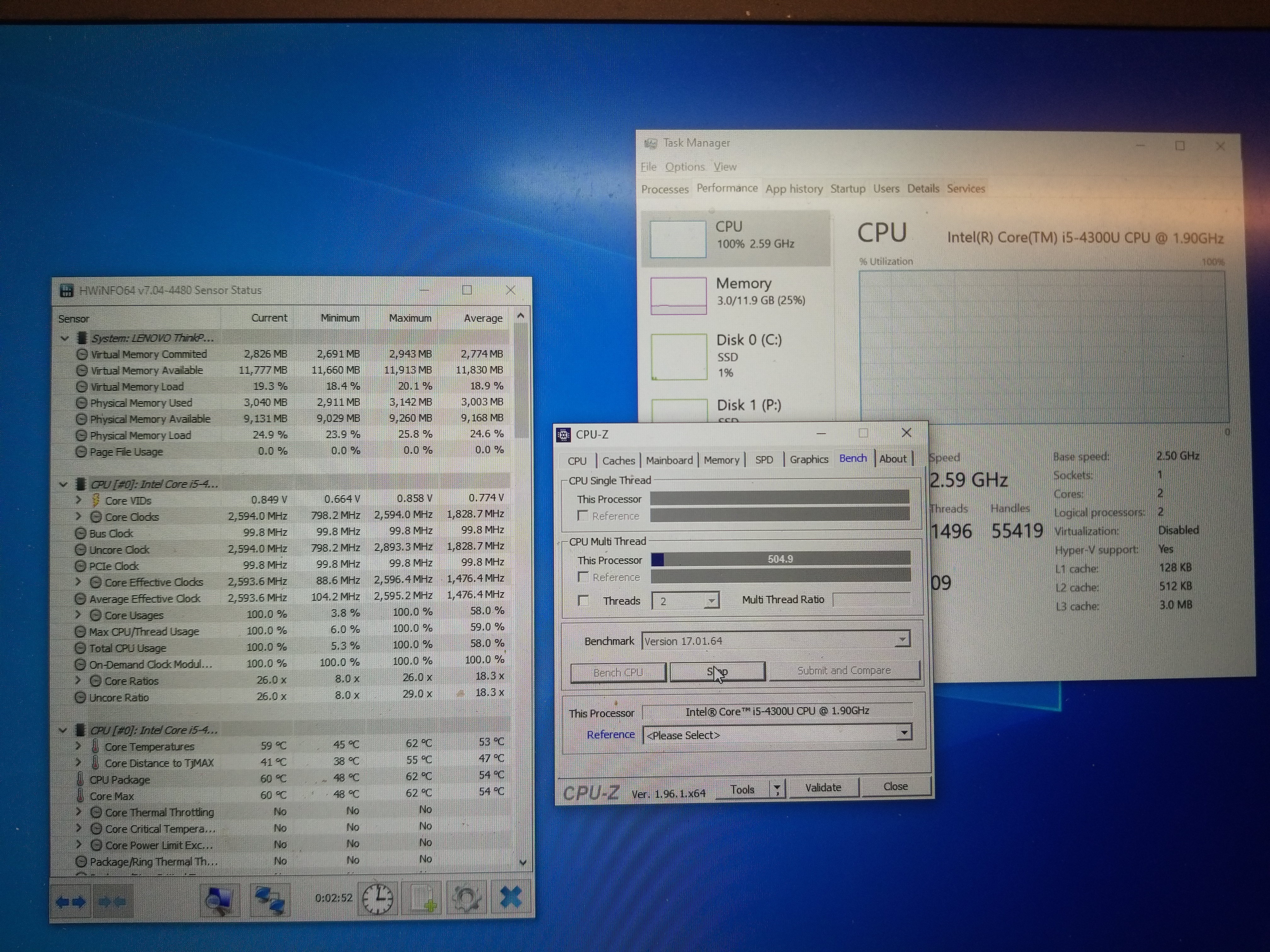1270x952 pixels.
Task: Expand the Core Distance to TjMAX row
Action: [x=79, y=763]
